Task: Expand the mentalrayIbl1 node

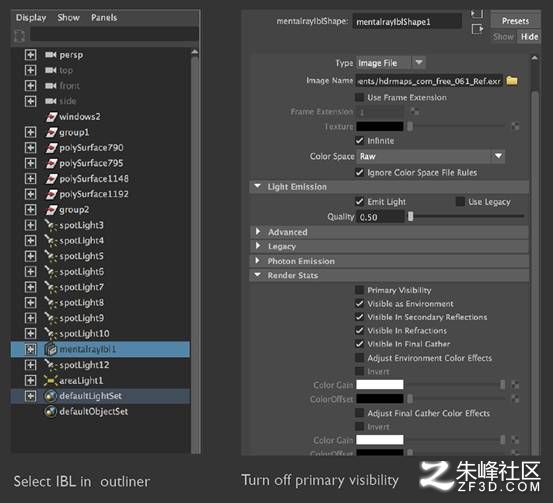Action: click(30, 349)
